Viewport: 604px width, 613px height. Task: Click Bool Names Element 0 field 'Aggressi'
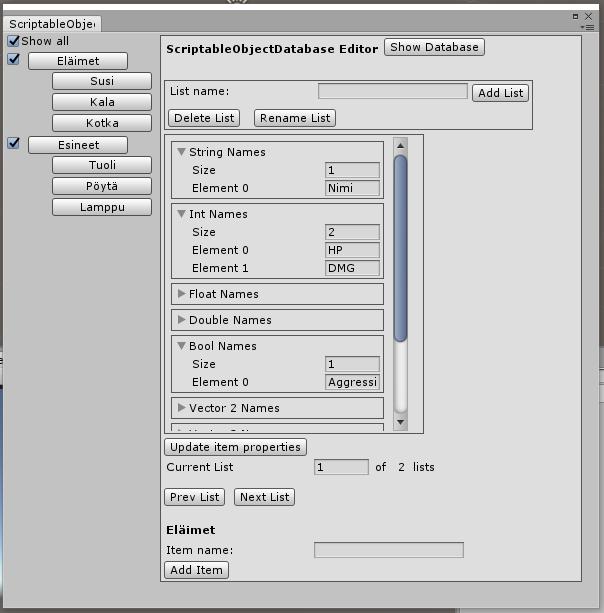click(352, 382)
